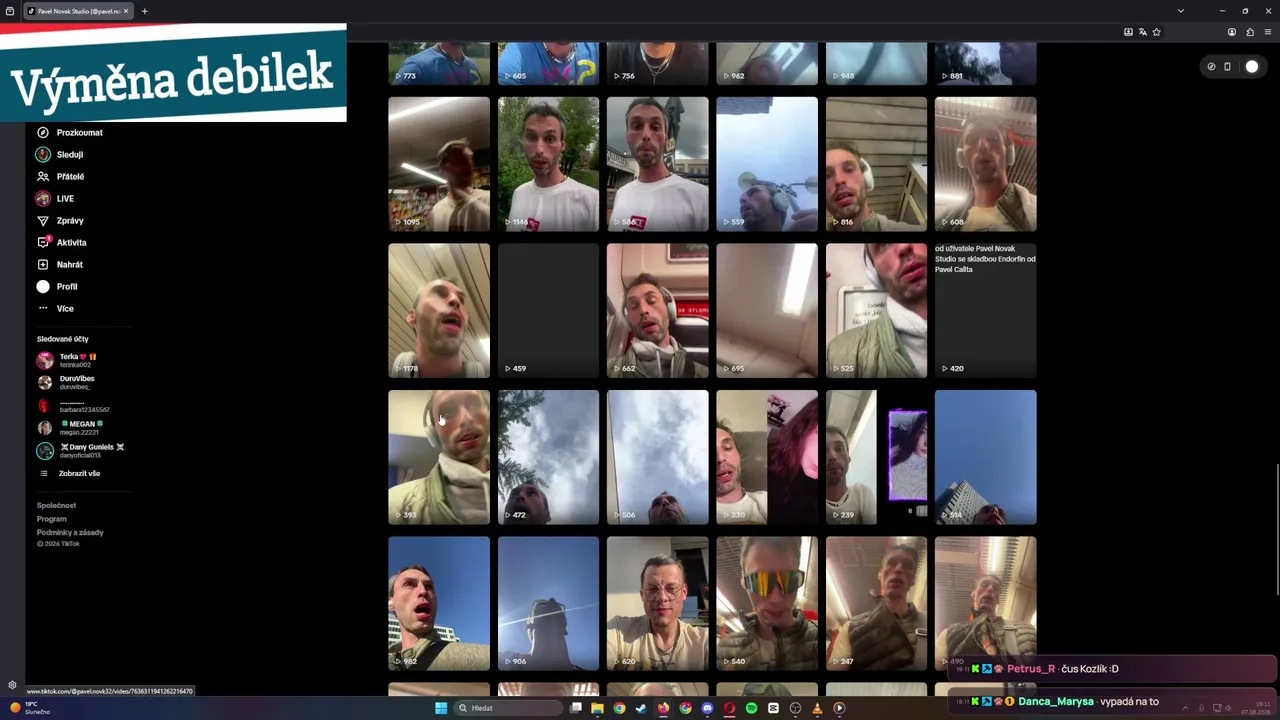Open Spotify from the taskbar
Viewport: 1280px width, 720px height.
[751, 708]
